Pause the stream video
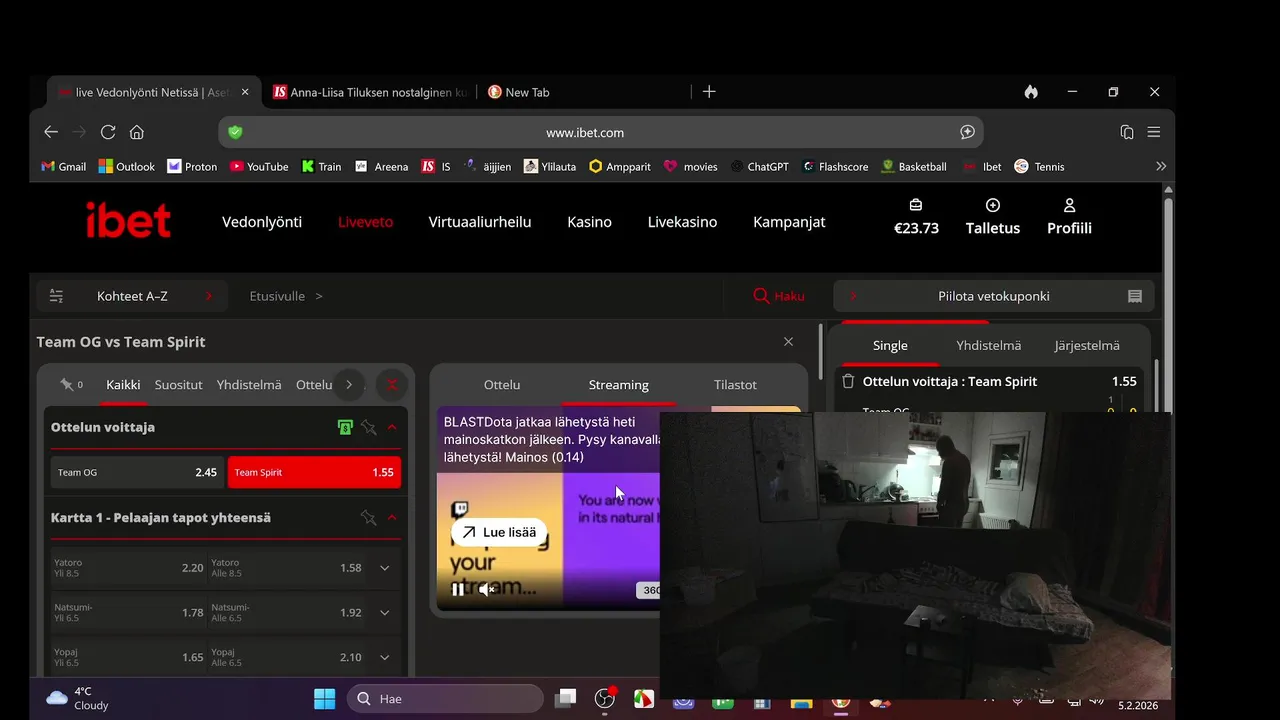Image resolution: width=1280 pixels, height=720 pixels. 457,590
